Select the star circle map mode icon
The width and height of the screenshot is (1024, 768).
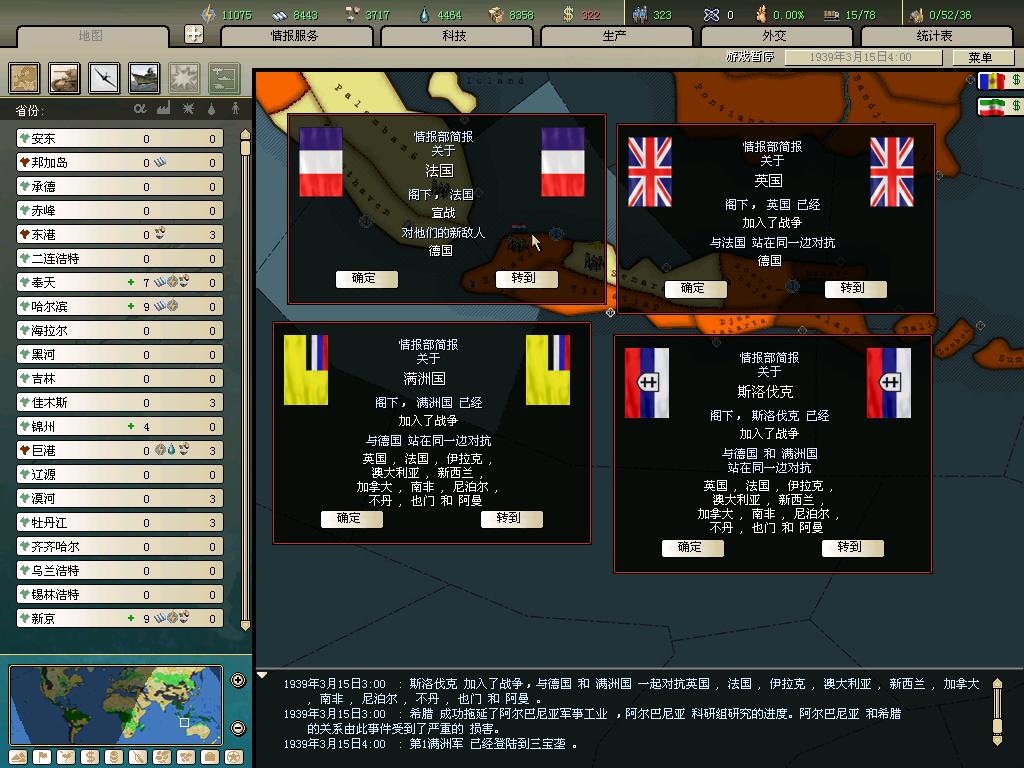234,757
